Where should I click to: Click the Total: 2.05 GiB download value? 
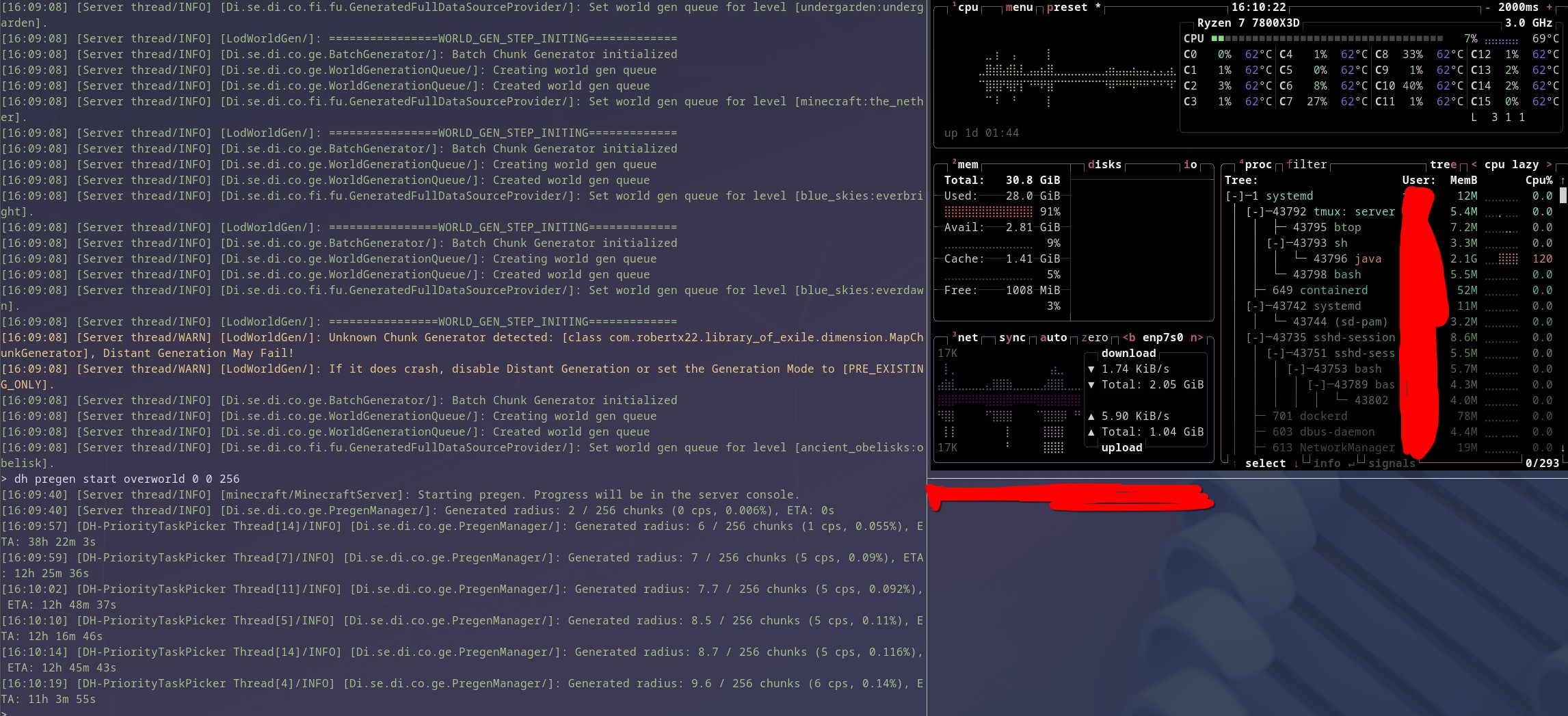[x=1152, y=384]
